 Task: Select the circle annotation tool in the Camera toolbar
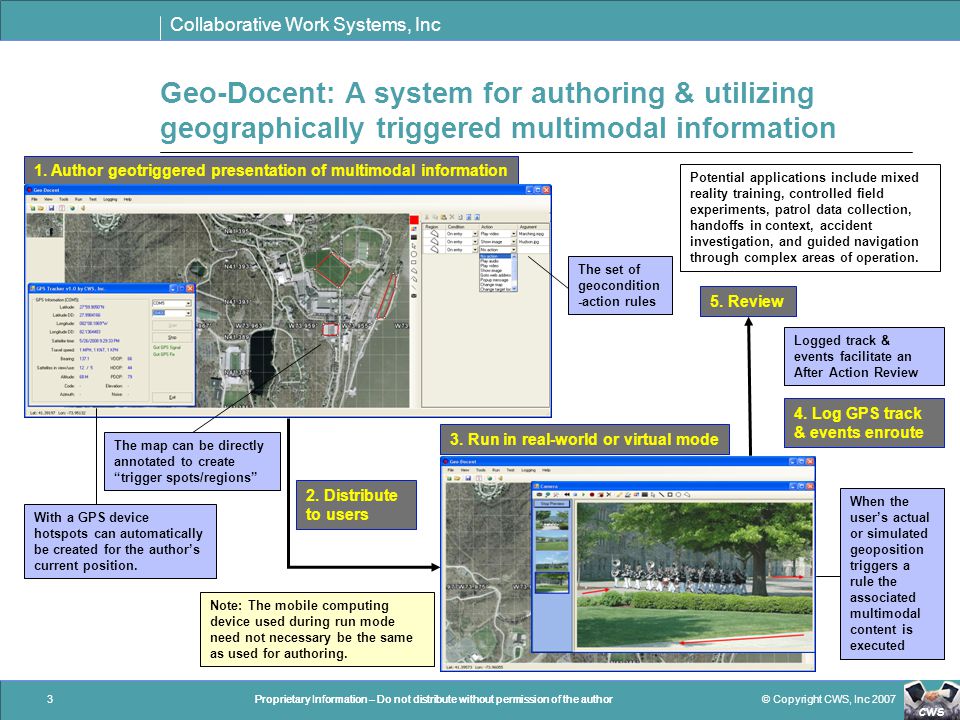point(678,495)
